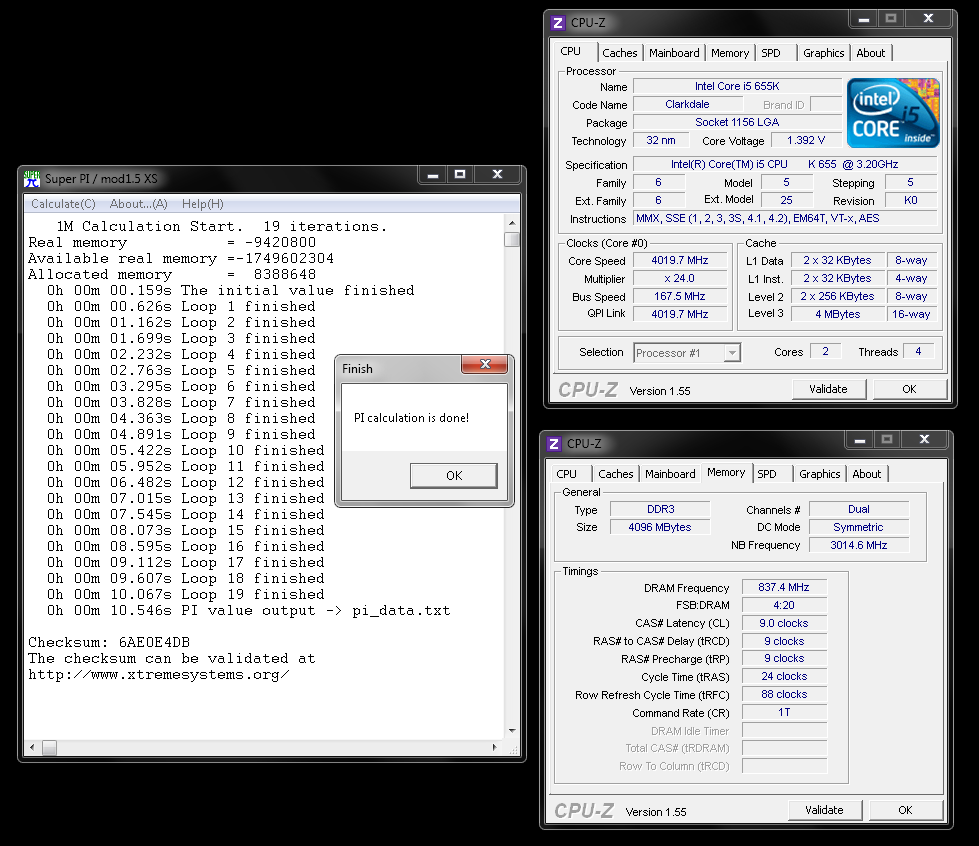
Task: Click Validate in lower CPU-Z Memory window
Action: 824,810
